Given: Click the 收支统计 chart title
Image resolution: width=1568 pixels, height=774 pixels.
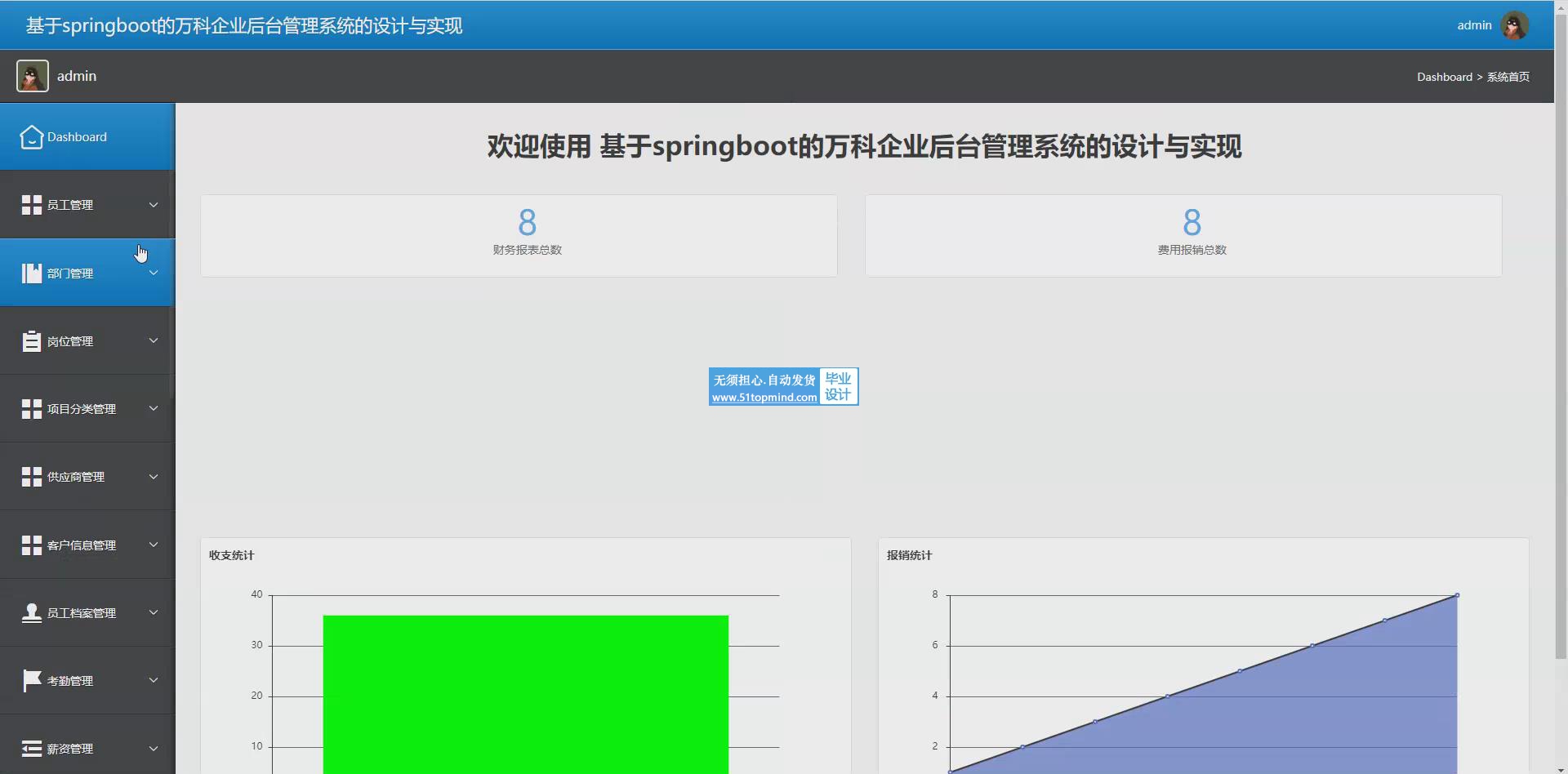Looking at the screenshot, I should tap(231, 555).
